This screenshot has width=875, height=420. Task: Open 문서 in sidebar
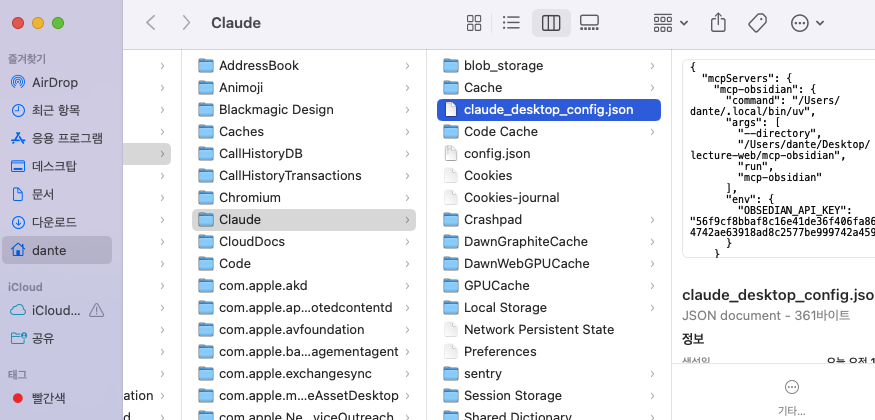[57, 194]
